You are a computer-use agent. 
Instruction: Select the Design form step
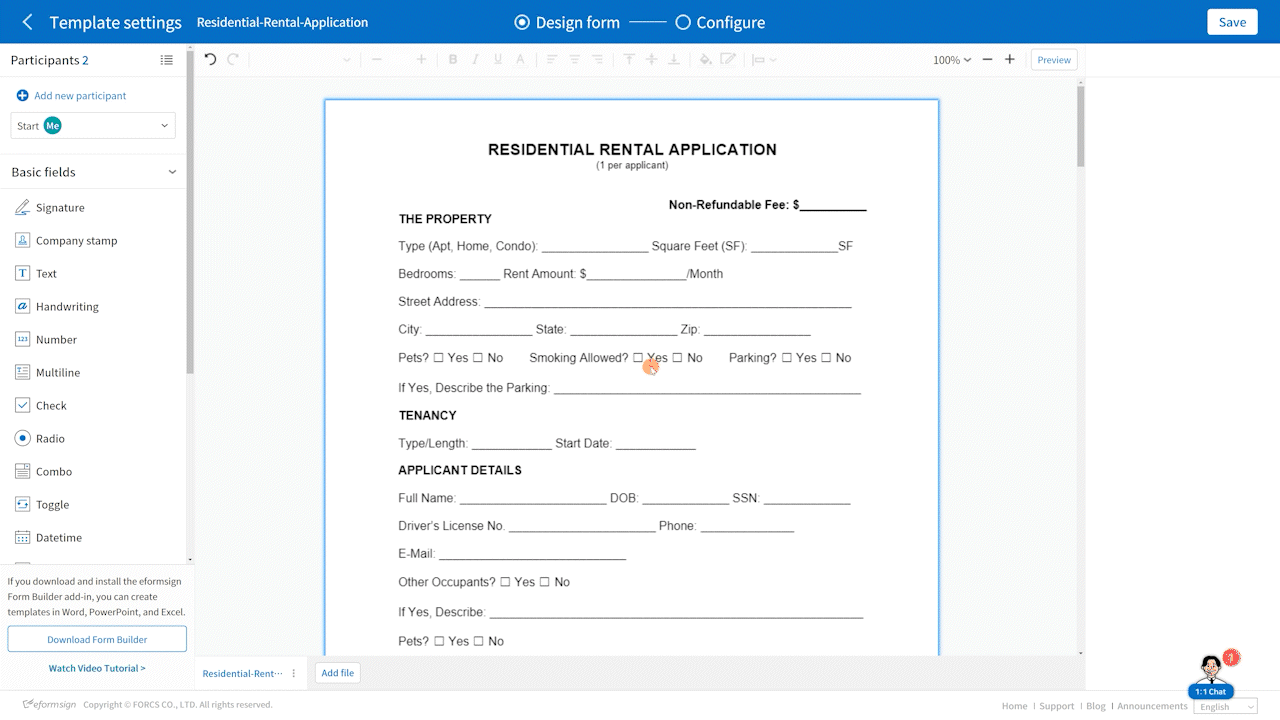[567, 22]
